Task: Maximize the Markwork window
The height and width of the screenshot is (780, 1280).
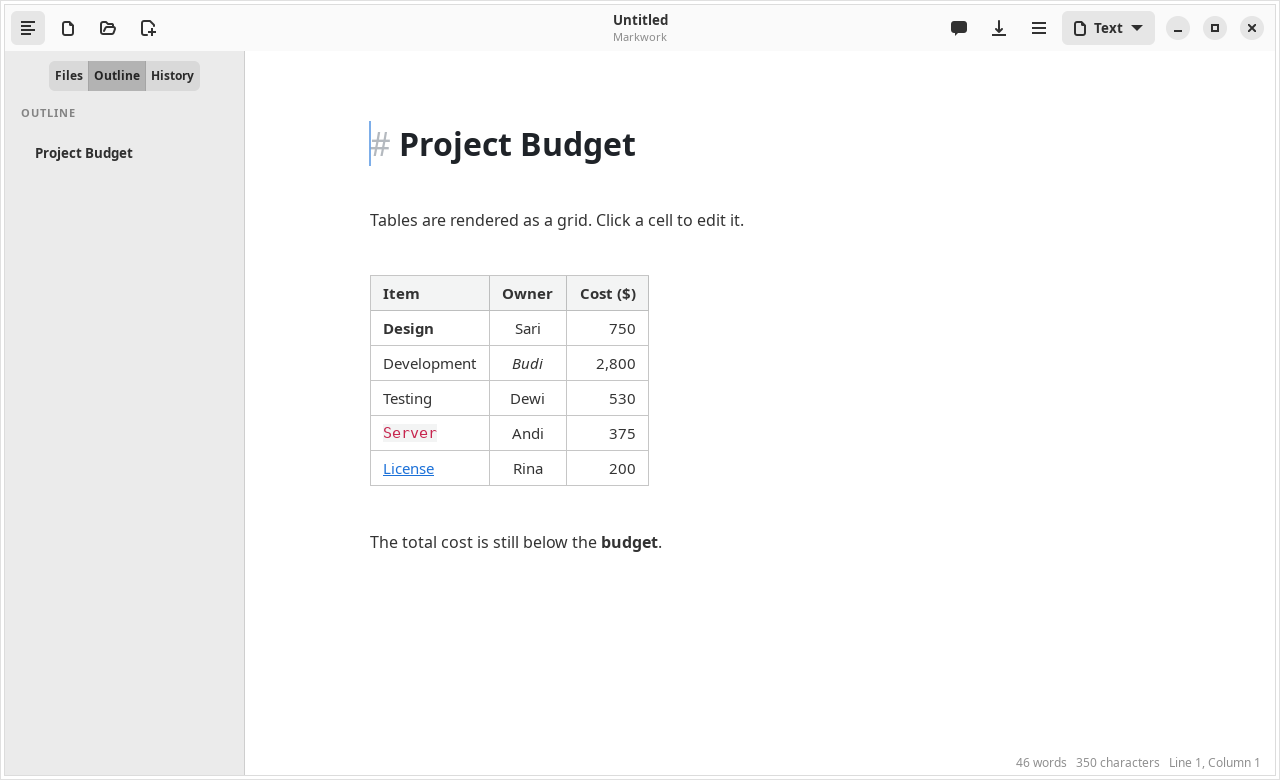Action: coord(1215,28)
